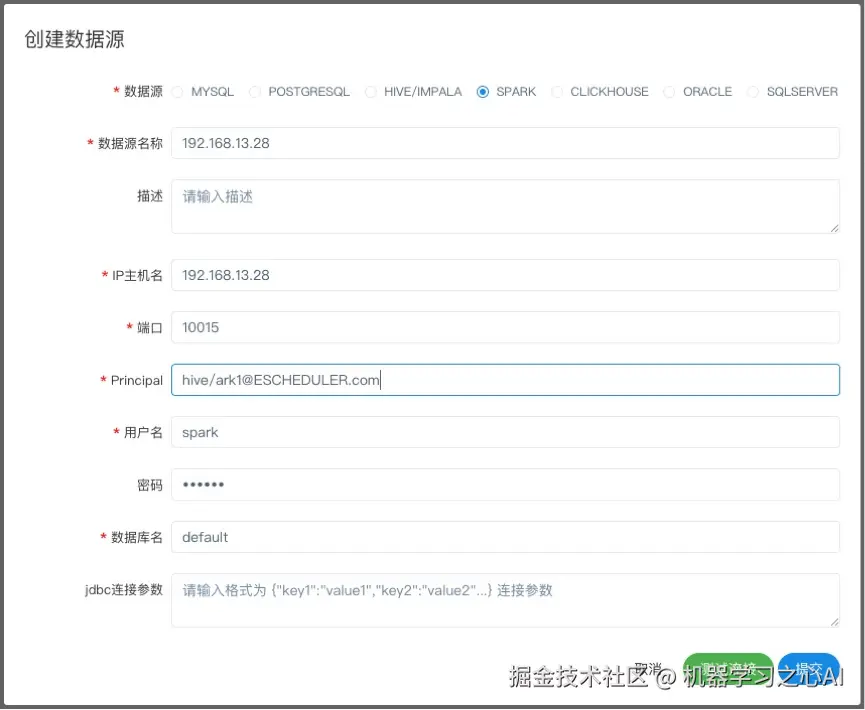Choose POSTGRESQL as data source
Viewport: 865px width, 710px height.
pyautogui.click(x=254, y=92)
